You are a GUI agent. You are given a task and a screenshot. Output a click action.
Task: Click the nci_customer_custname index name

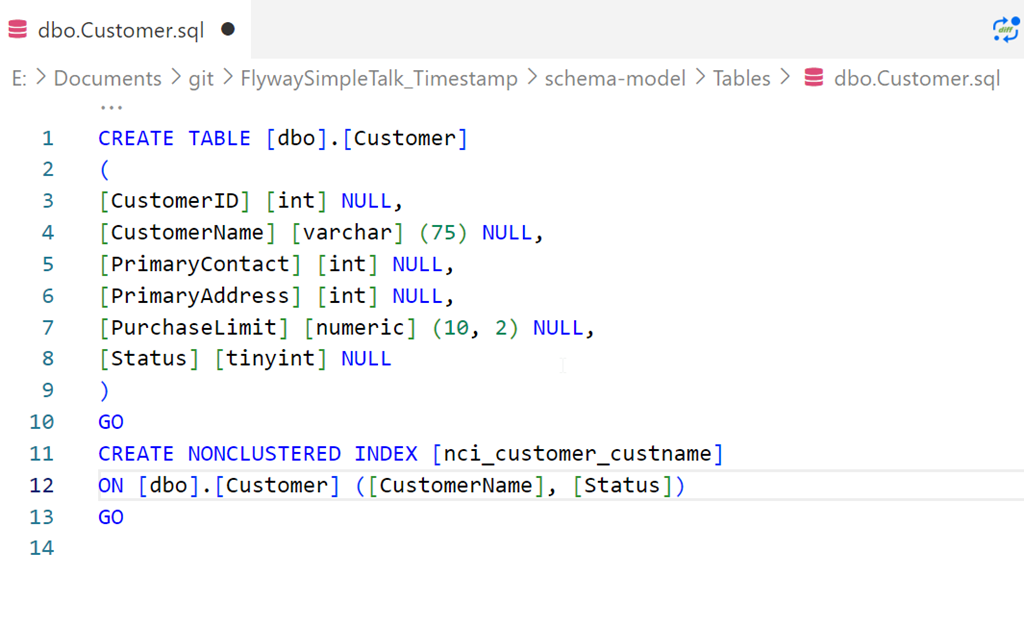577,454
